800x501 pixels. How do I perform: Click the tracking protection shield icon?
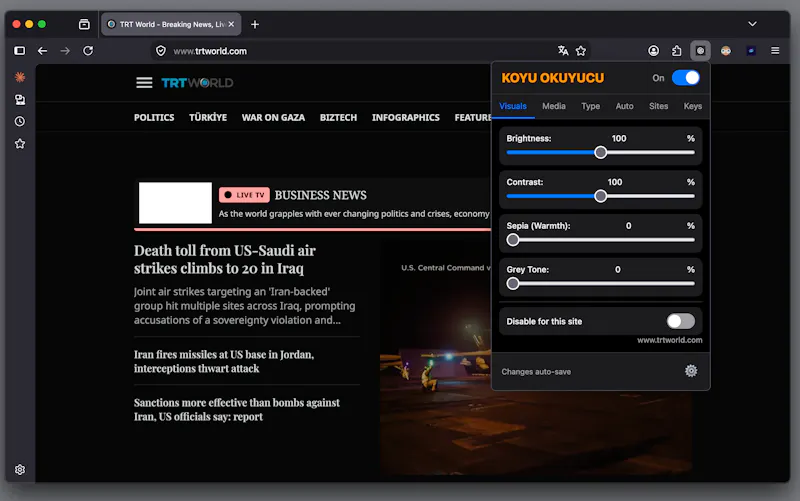coord(161,51)
